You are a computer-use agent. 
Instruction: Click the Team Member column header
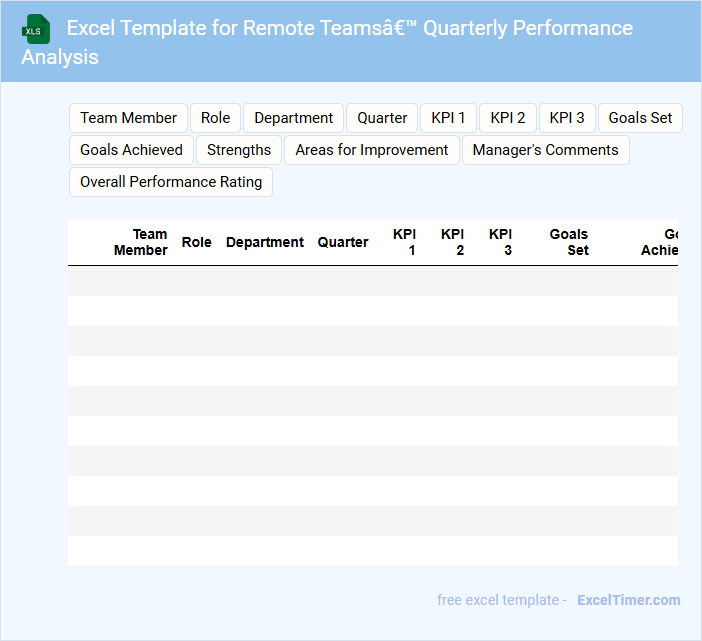click(x=141, y=242)
